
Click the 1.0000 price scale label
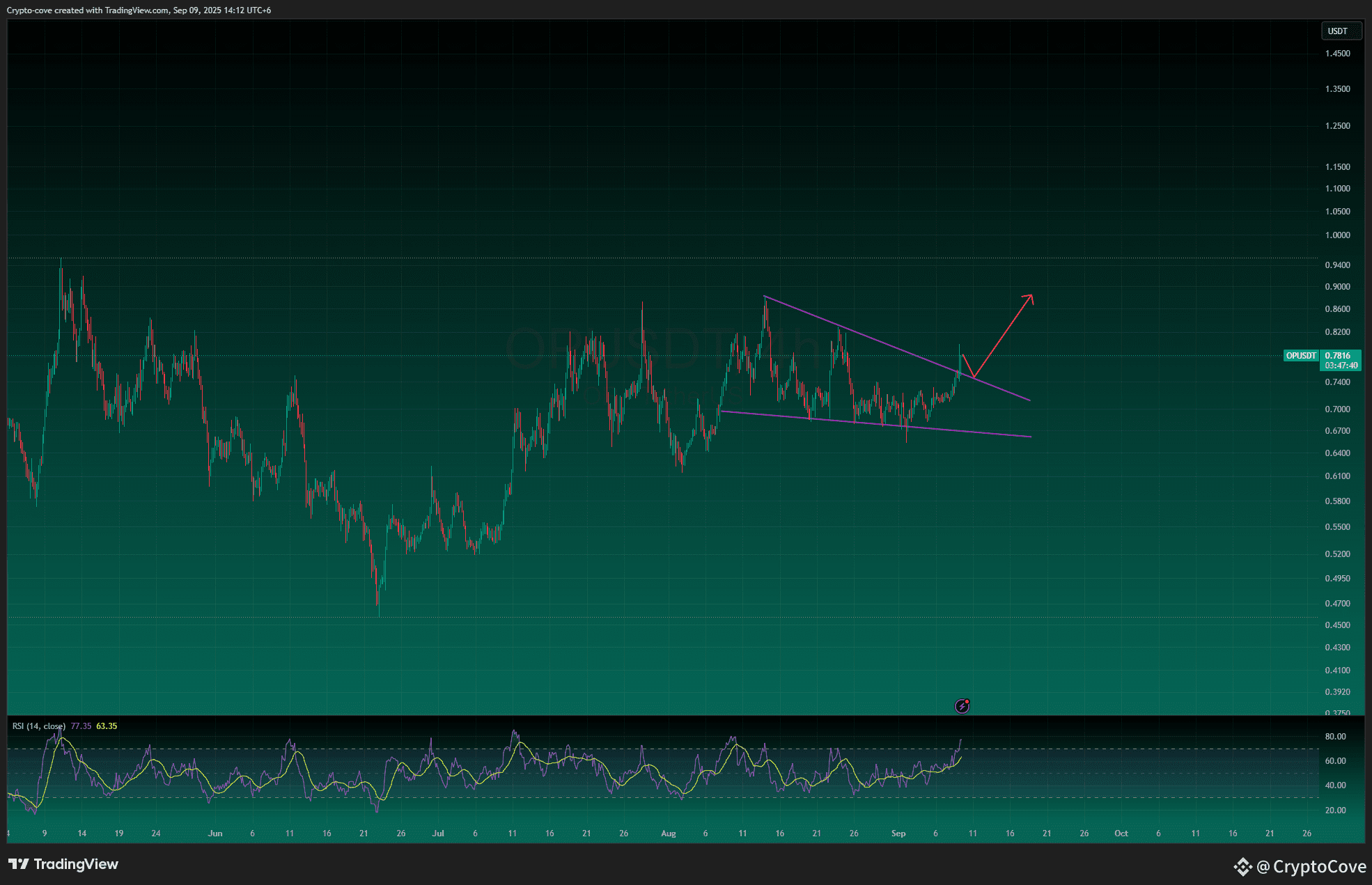pos(1337,235)
